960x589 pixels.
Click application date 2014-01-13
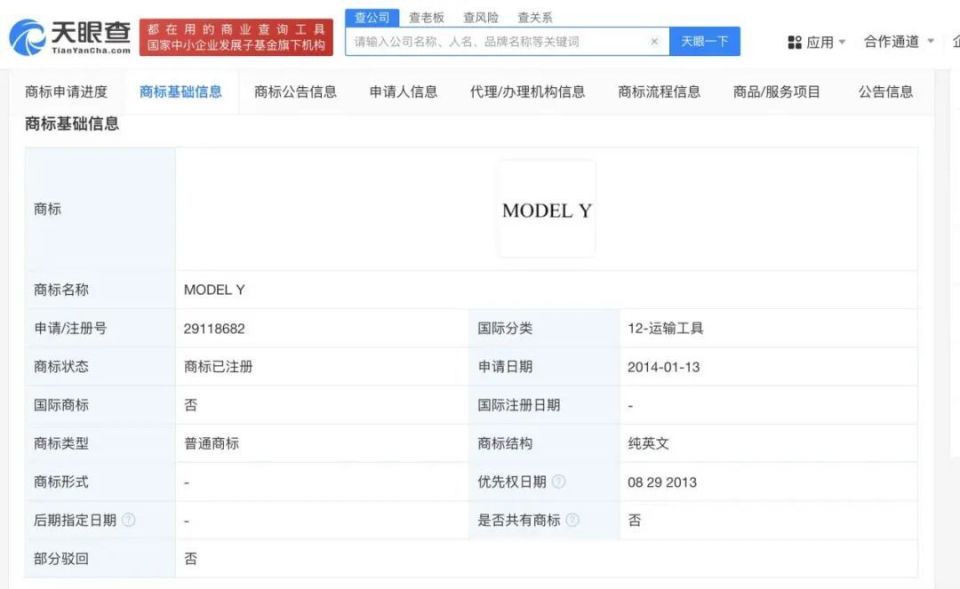(663, 367)
